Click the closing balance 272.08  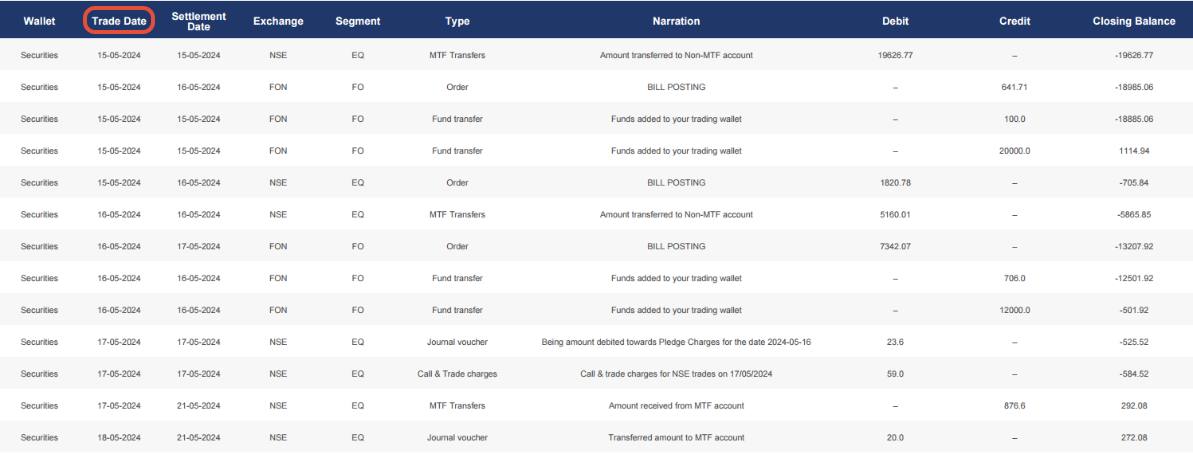[1135, 438]
